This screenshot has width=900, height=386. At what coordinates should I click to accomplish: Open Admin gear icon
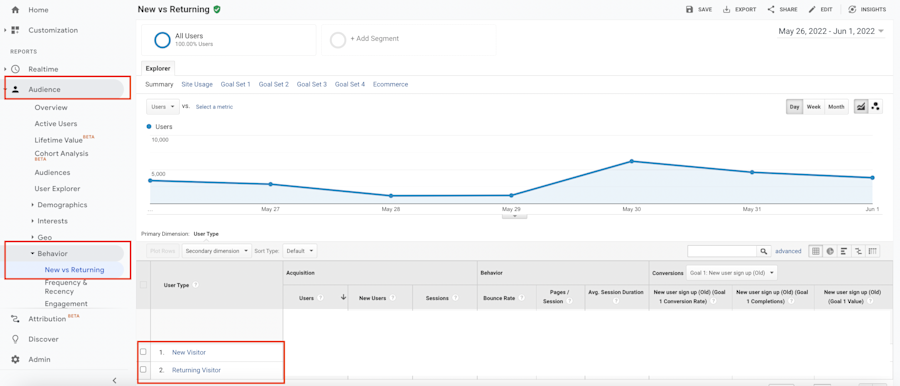click(15, 359)
